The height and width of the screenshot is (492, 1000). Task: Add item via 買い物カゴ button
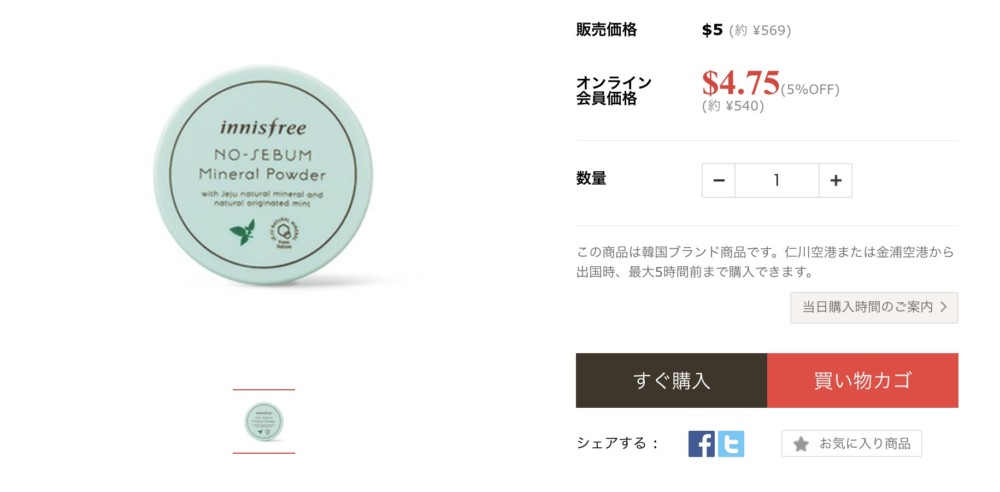point(862,380)
